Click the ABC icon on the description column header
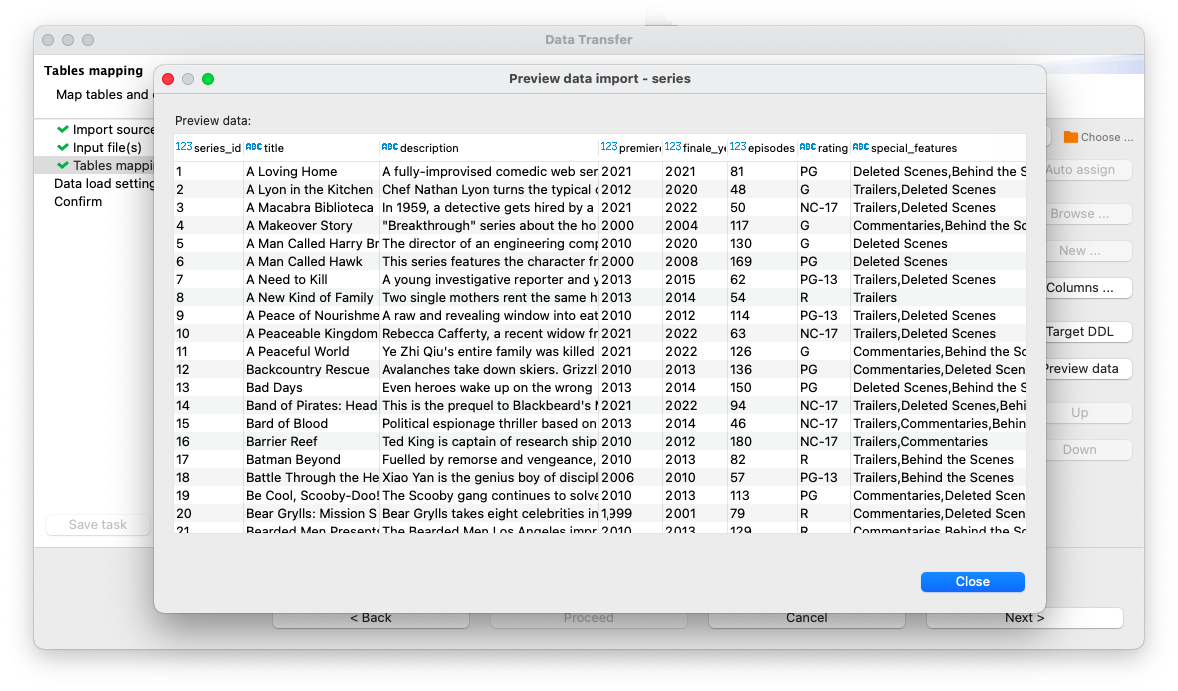This screenshot has width=1178, height=691. tap(389, 147)
